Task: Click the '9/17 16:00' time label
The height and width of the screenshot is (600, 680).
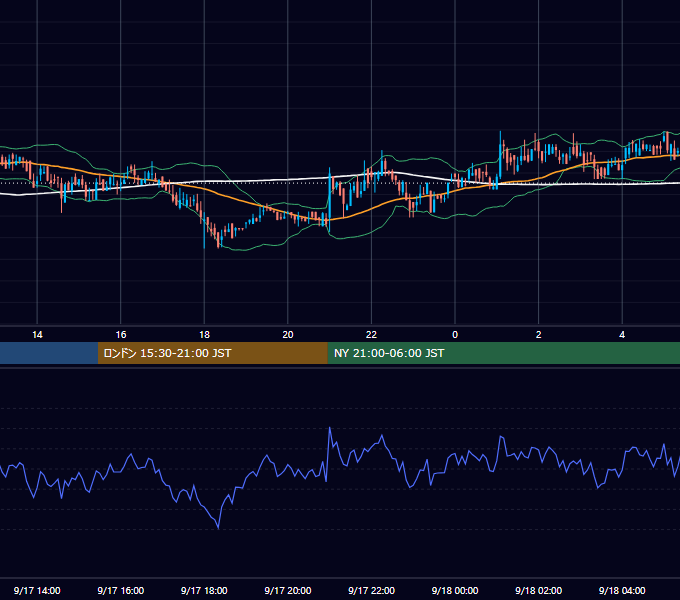Action: coord(121,590)
